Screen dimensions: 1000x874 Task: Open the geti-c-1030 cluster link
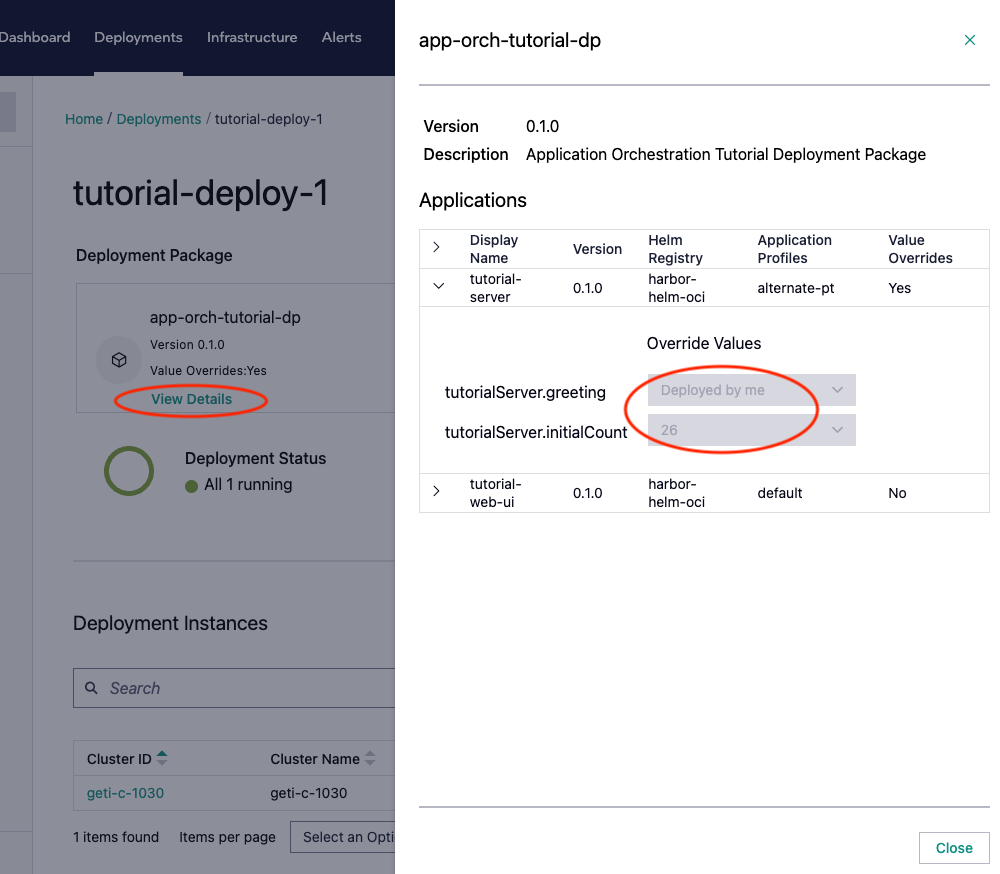click(x=125, y=793)
